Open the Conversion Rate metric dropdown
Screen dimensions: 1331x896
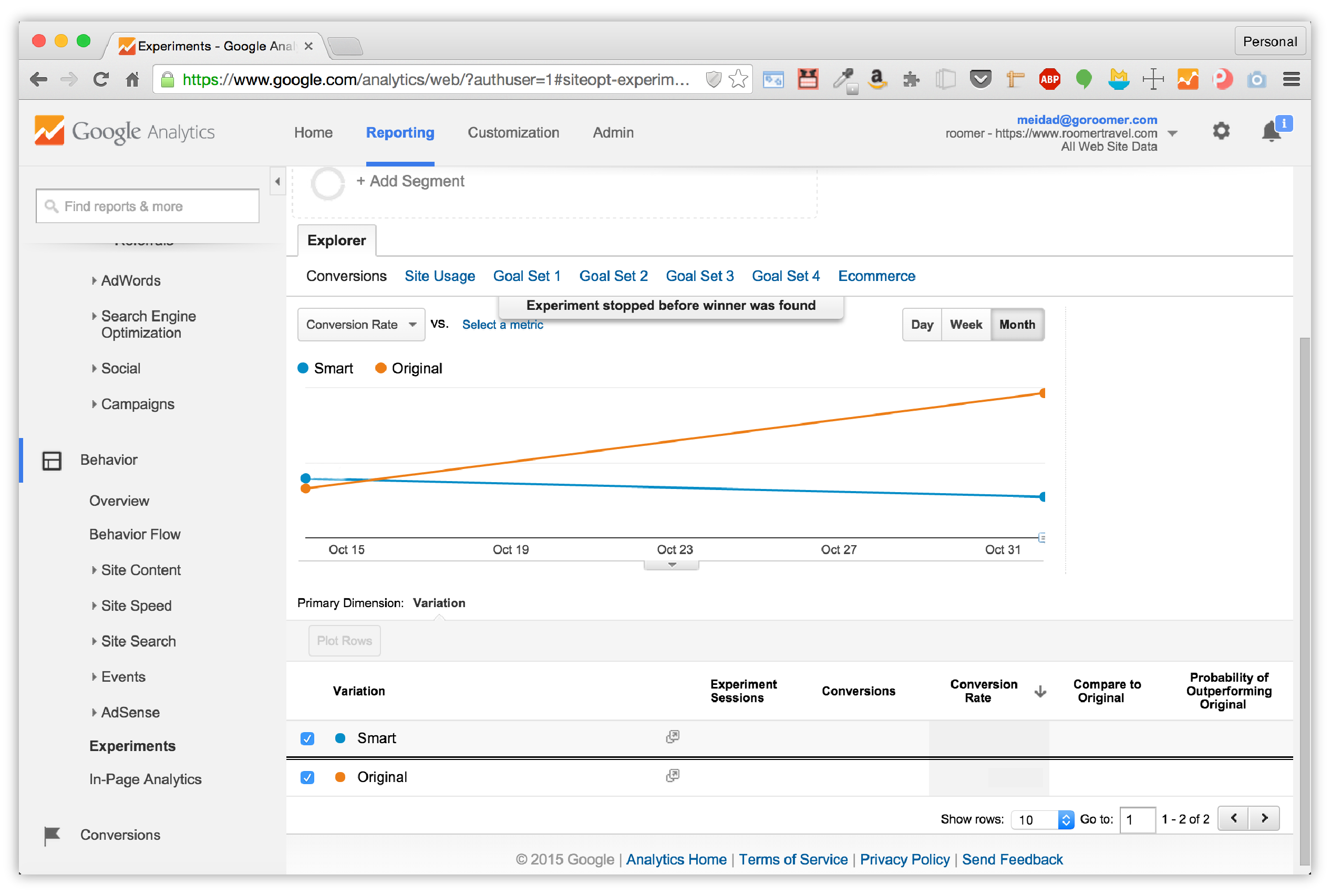pyautogui.click(x=361, y=325)
